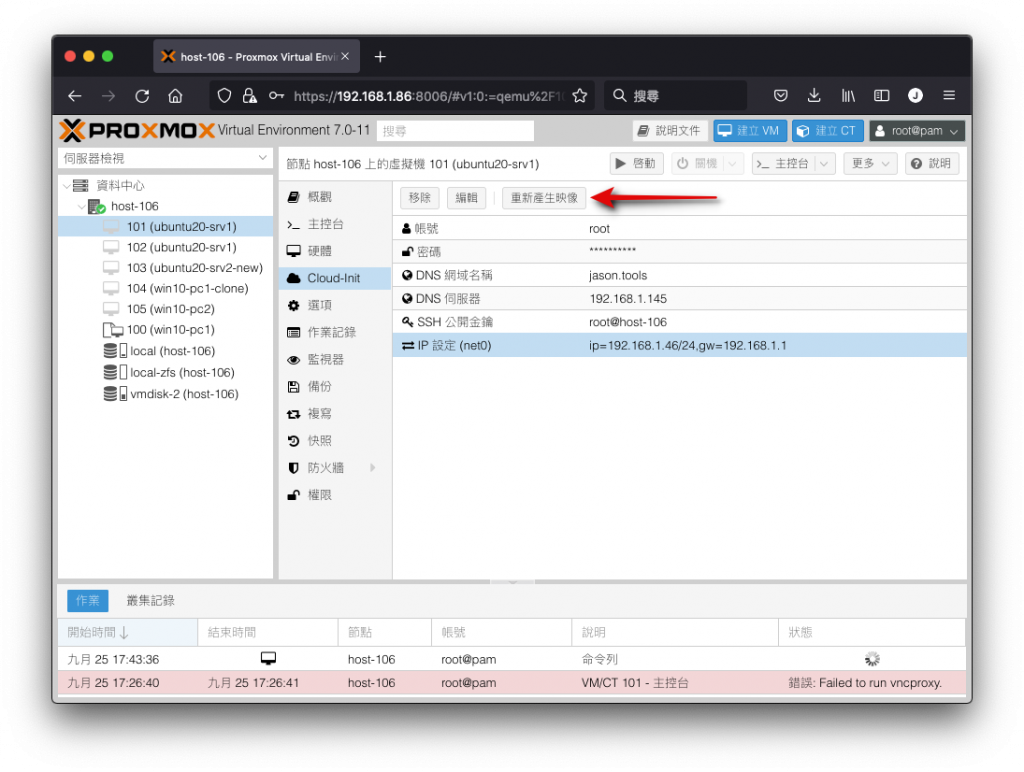Toggle the browser sidebar icon
1024x772 pixels.
(x=882, y=96)
